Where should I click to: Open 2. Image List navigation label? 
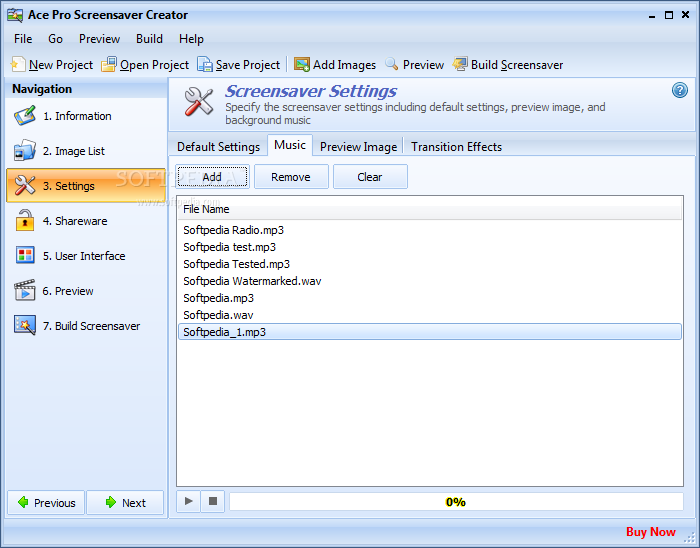(74, 151)
